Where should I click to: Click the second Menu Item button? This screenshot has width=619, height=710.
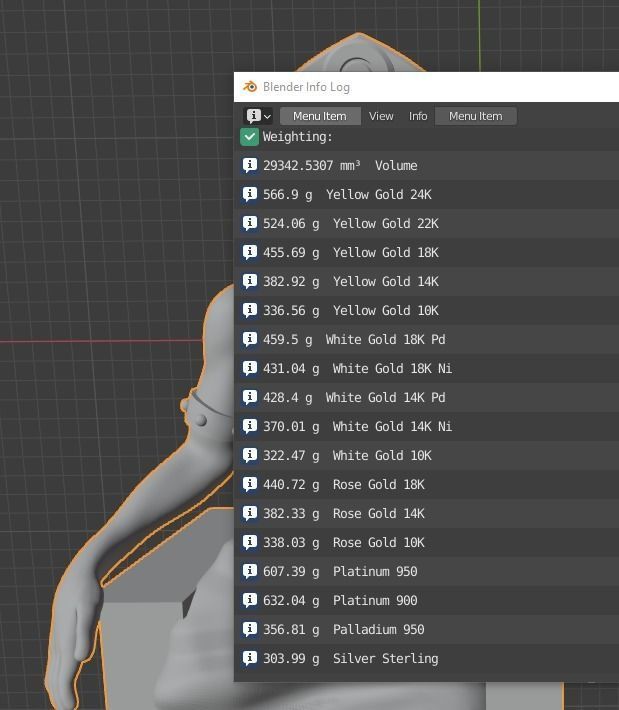pyautogui.click(x=475, y=116)
